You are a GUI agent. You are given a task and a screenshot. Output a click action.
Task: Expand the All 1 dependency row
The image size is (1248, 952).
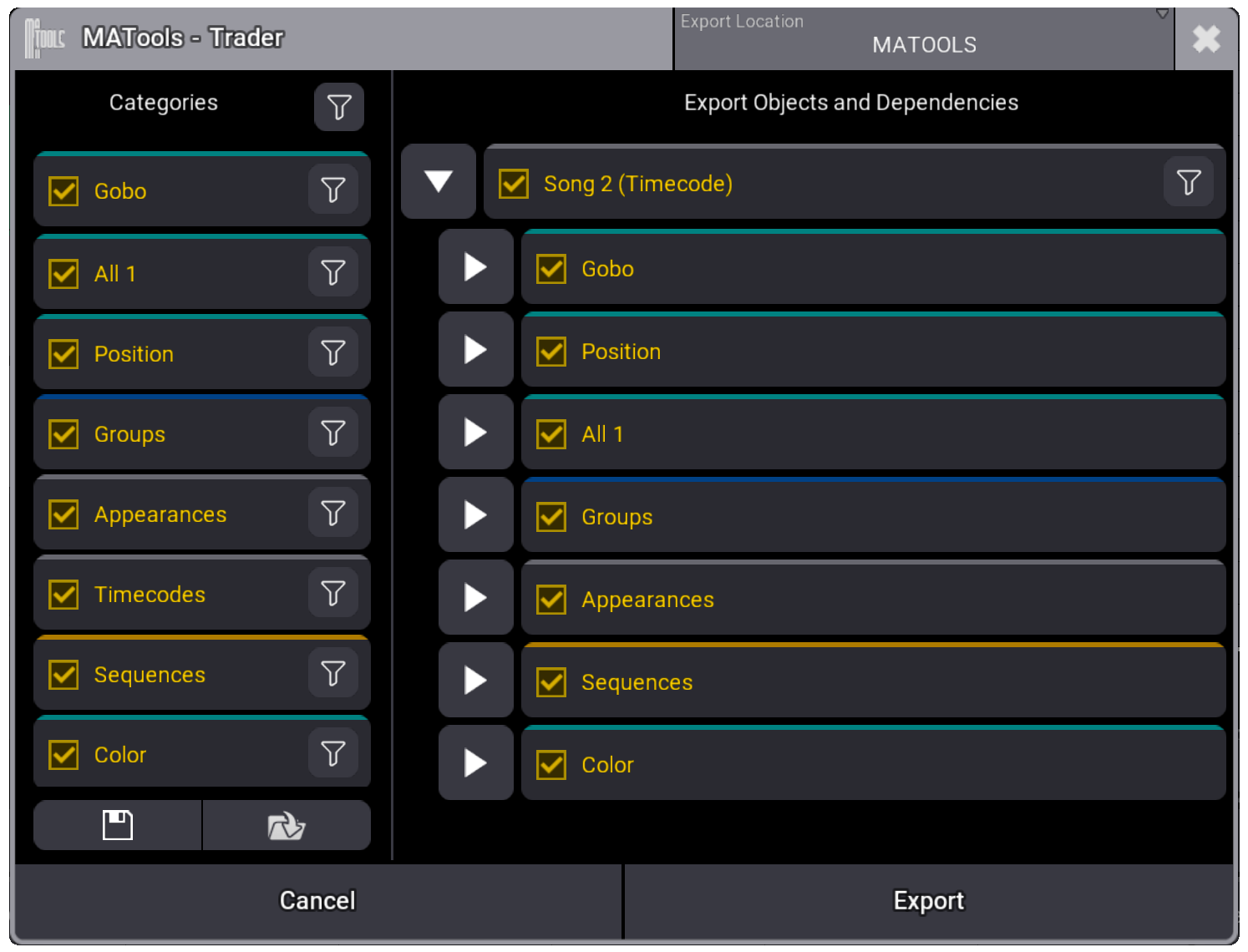coord(475,432)
